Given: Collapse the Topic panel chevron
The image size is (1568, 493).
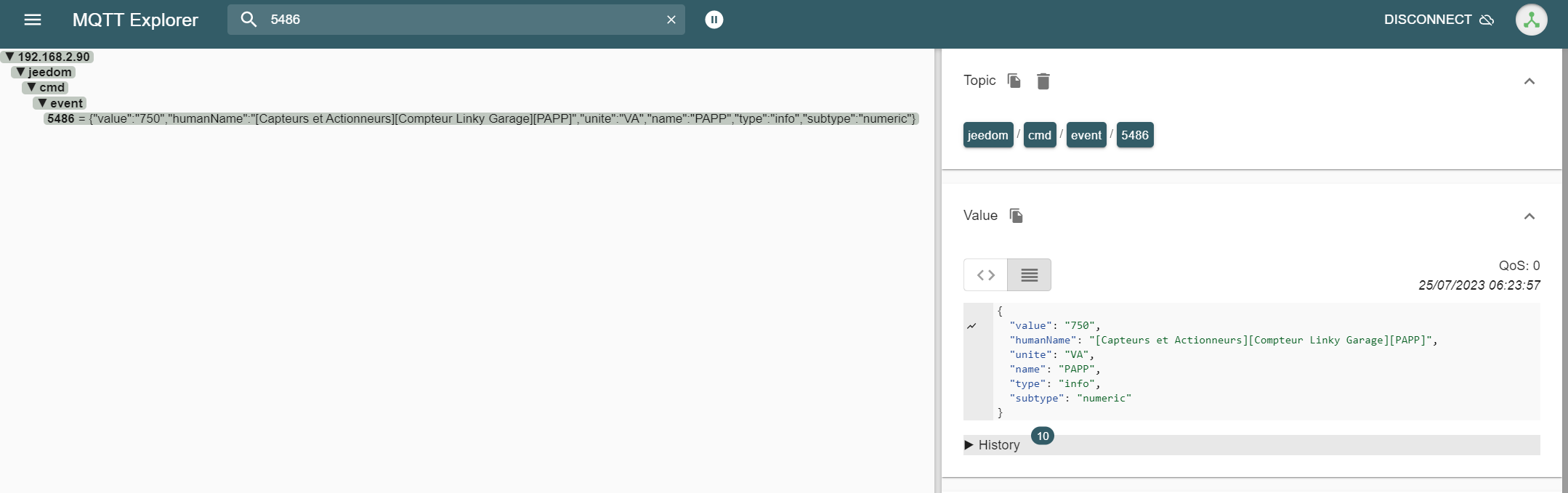Looking at the screenshot, I should point(1529,81).
